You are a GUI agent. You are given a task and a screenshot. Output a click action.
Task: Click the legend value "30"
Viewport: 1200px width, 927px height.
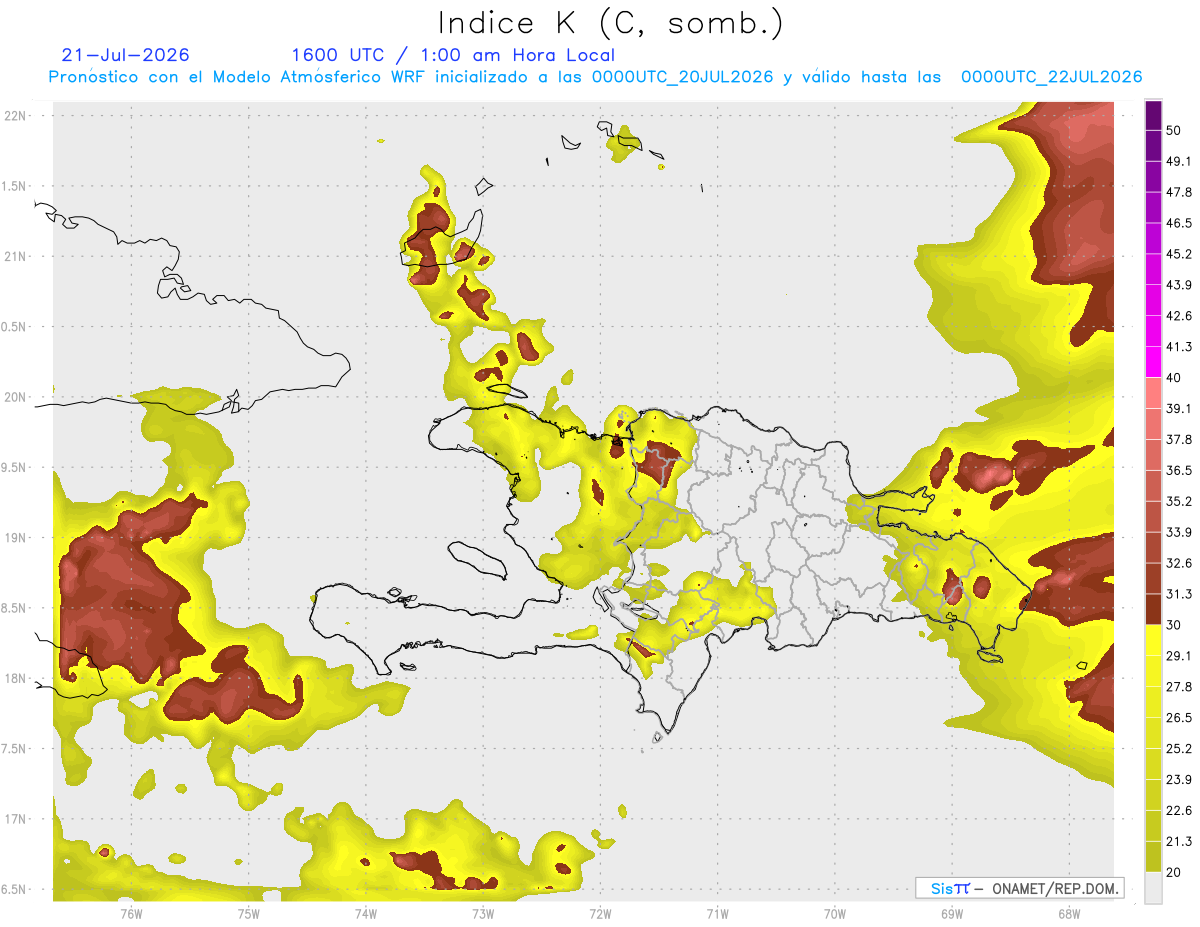click(x=1174, y=625)
